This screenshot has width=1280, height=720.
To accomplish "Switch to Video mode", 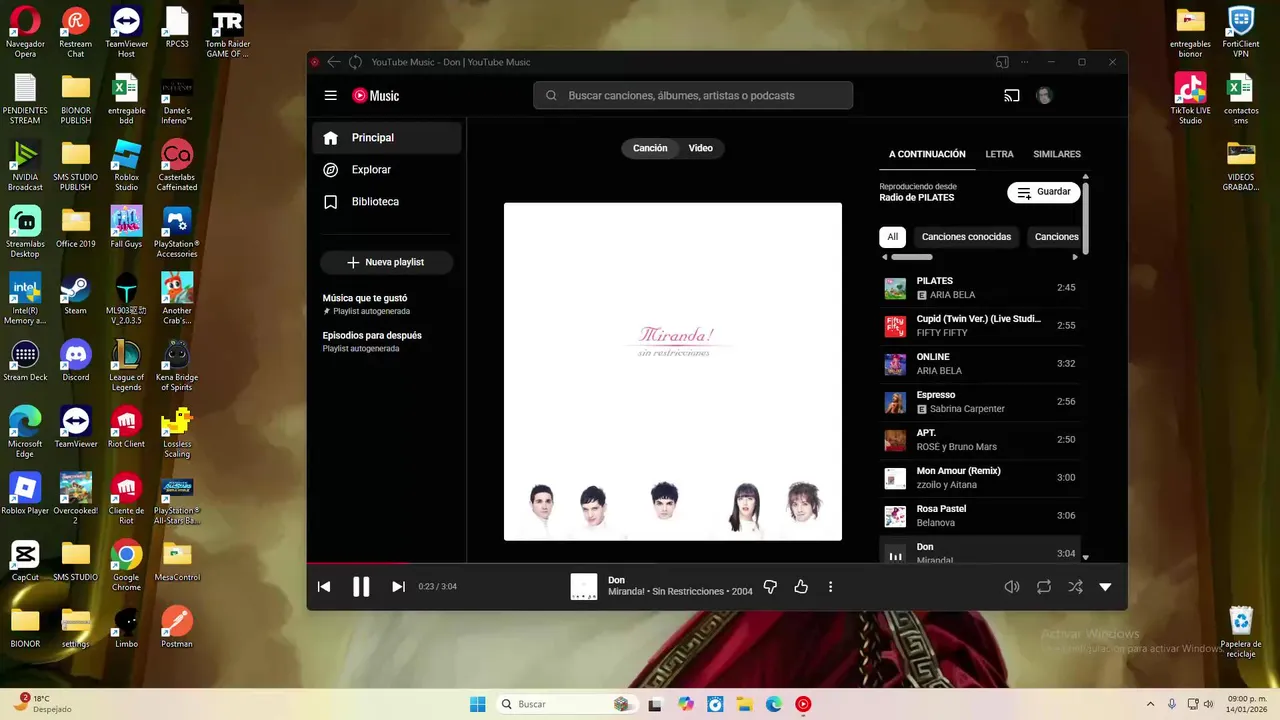I will tap(701, 148).
